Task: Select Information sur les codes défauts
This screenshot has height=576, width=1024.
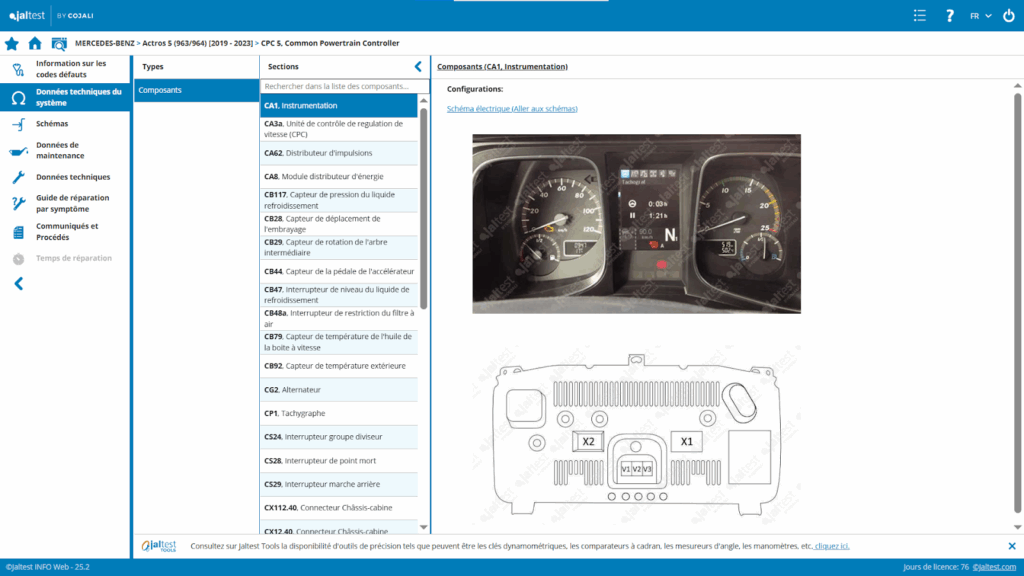Action: coord(70,69)
